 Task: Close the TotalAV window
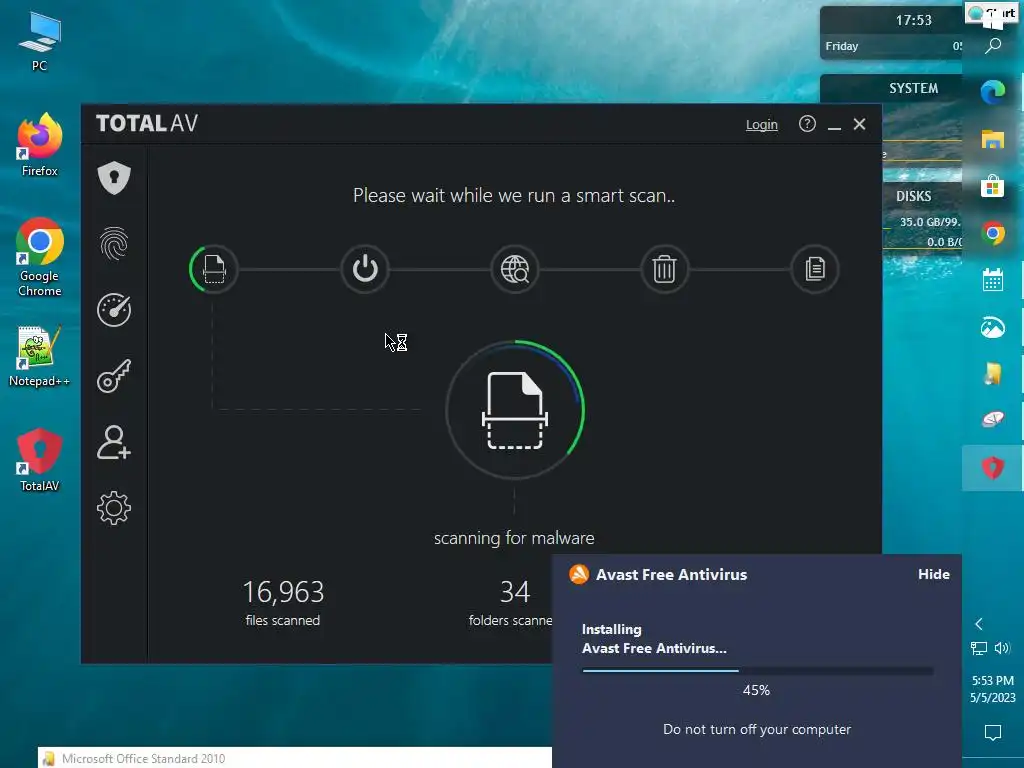pos(859,124)
